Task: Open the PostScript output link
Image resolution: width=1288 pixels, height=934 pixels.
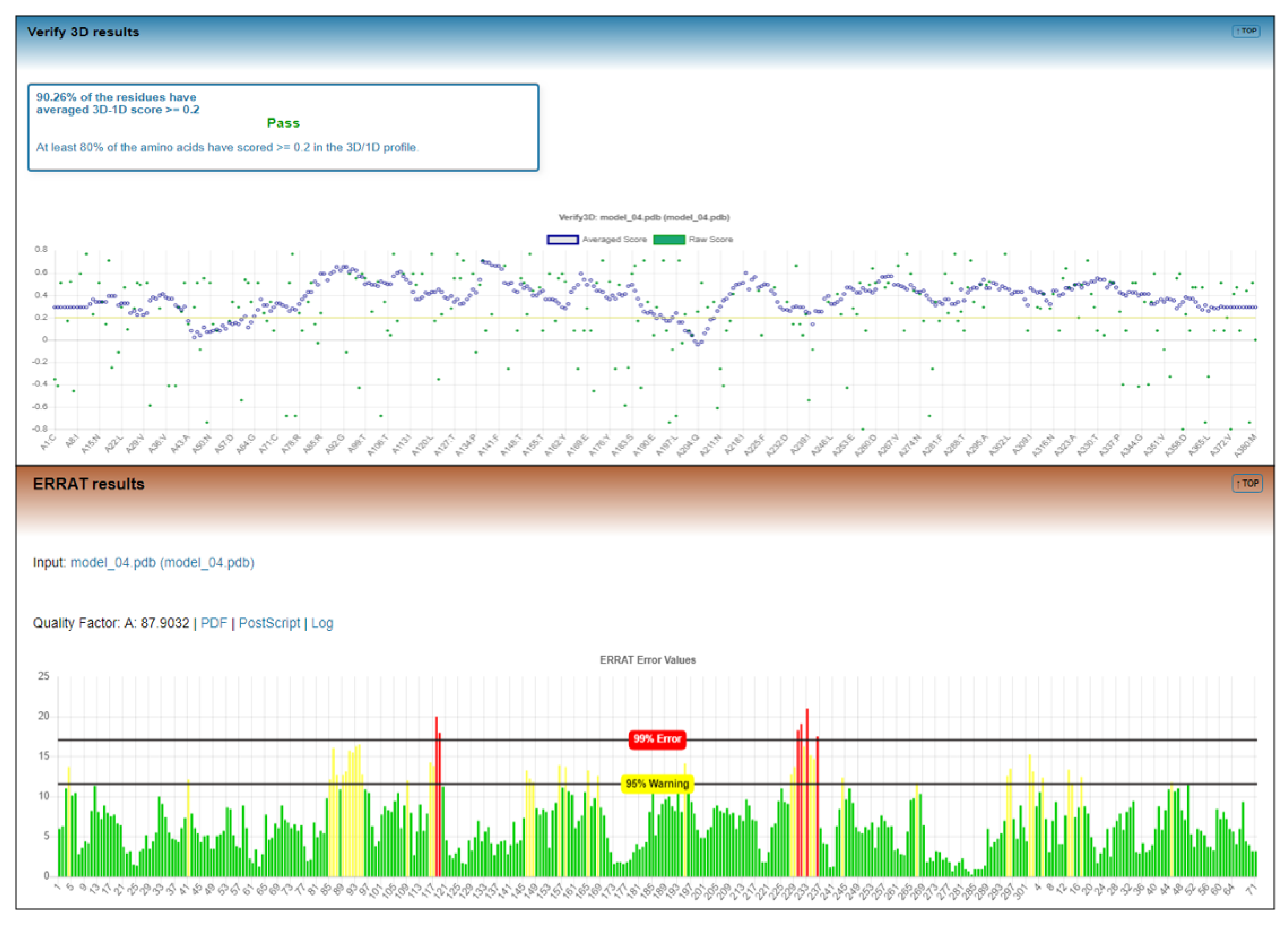Action: tap(269, 623)
